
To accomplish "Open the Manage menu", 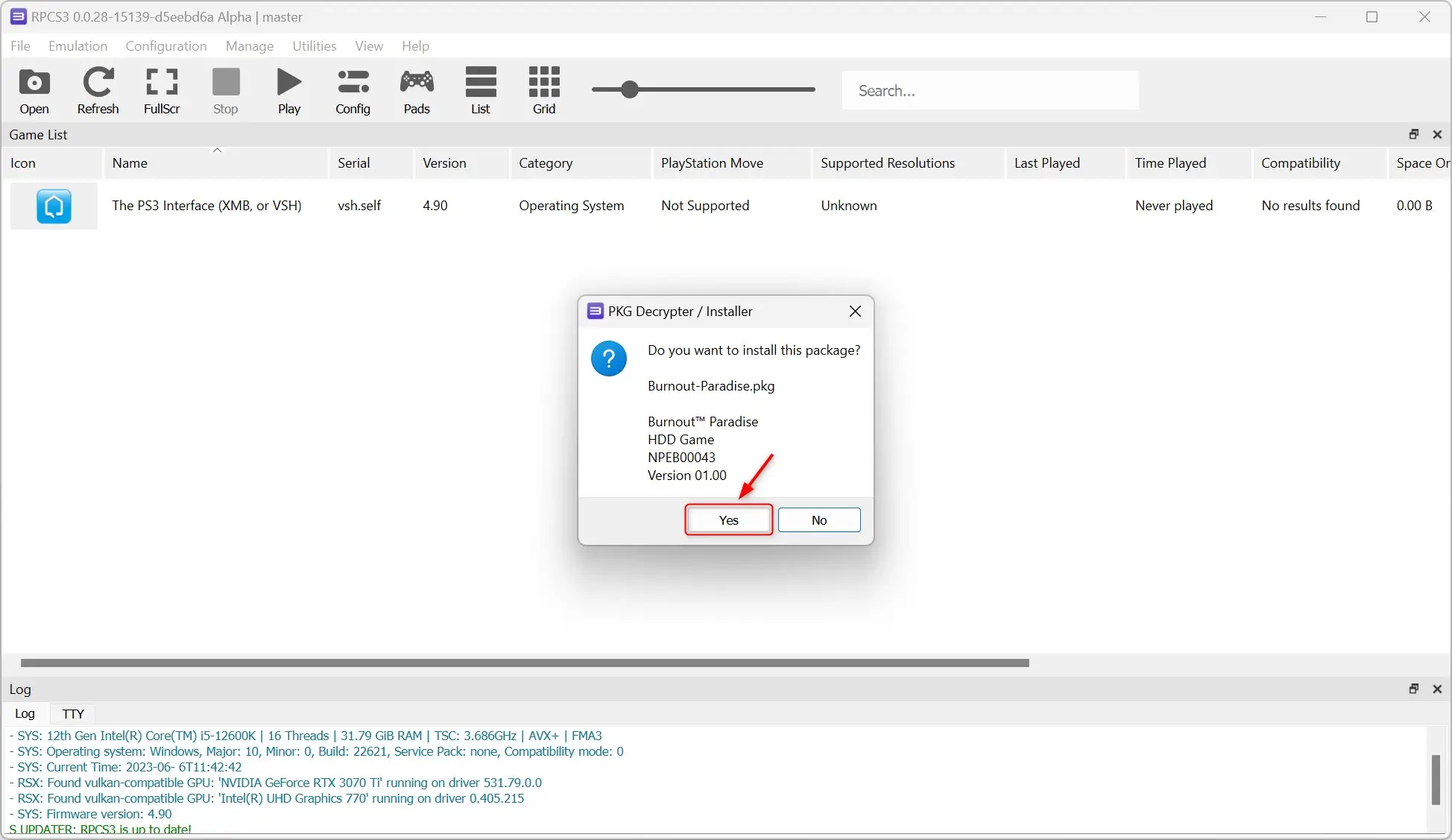I will pos(250,45).
